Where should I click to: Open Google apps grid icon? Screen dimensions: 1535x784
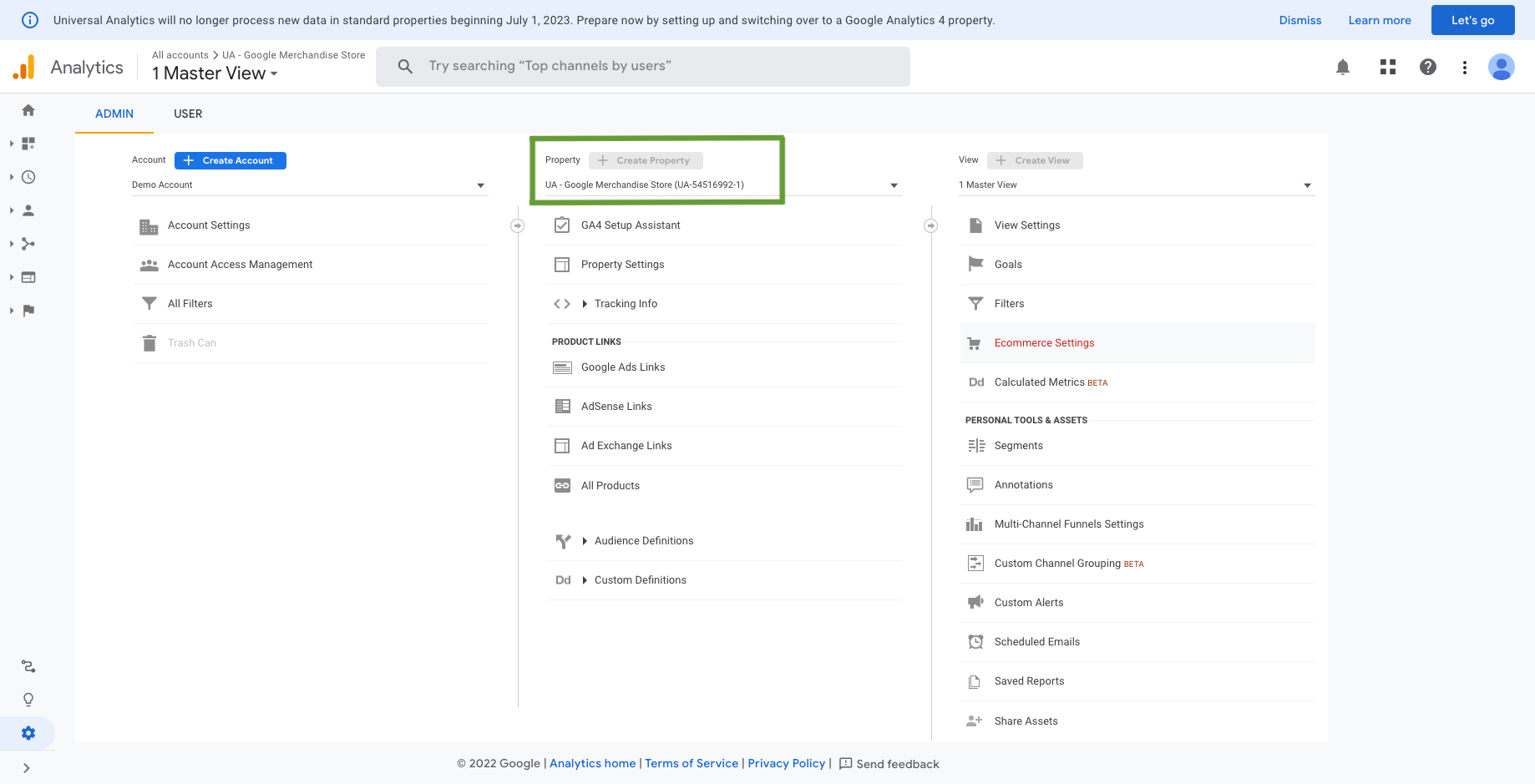1388,67
